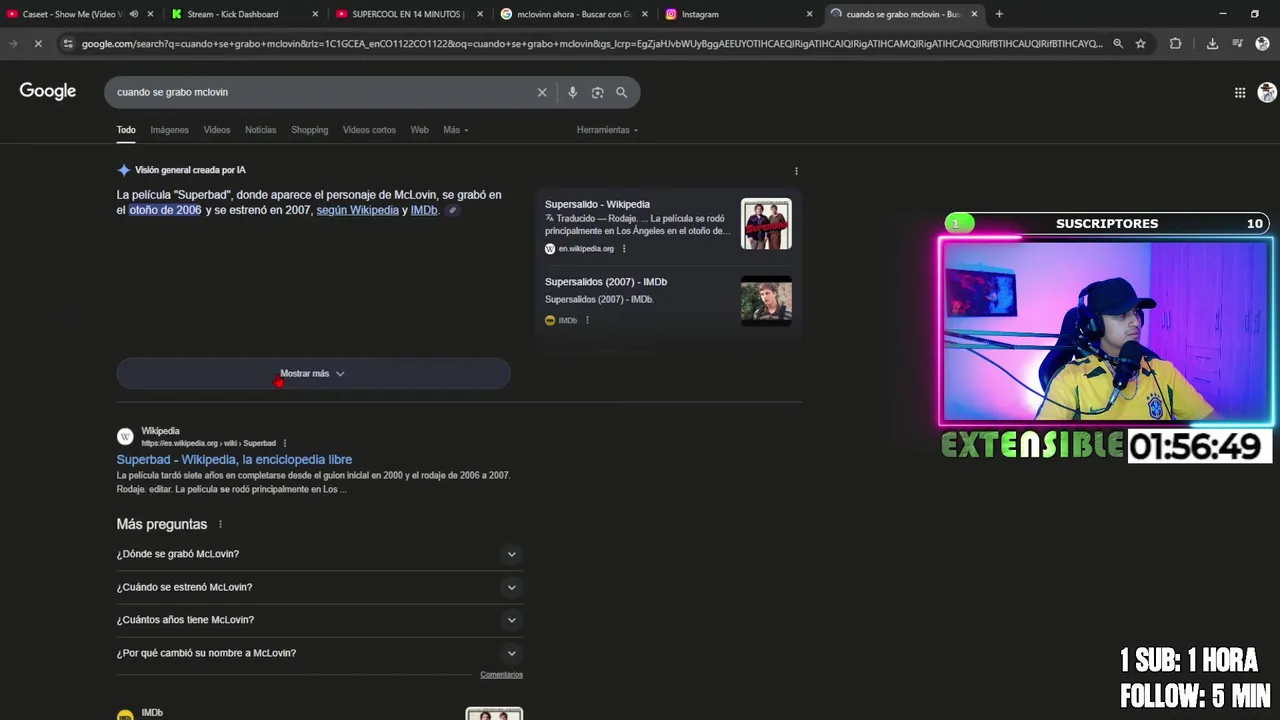The height and width of the screenshot is (720, 1280).
Task: Expand question ¿Cuántos años tiene McLovin?
Action: point(319,620)
